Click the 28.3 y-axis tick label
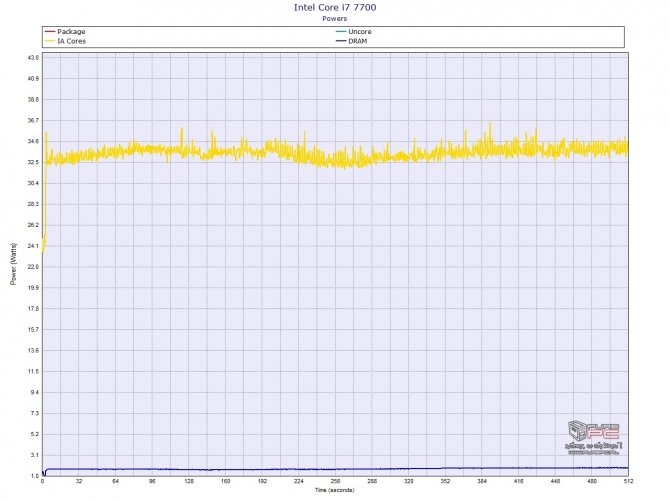The image size is (670, 502). [34, 204]
